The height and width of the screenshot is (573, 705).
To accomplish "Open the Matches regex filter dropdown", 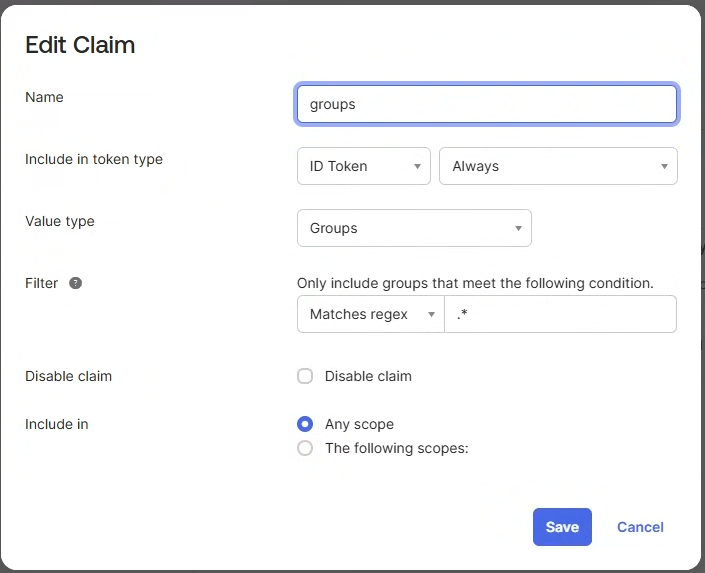I will 371,314.
